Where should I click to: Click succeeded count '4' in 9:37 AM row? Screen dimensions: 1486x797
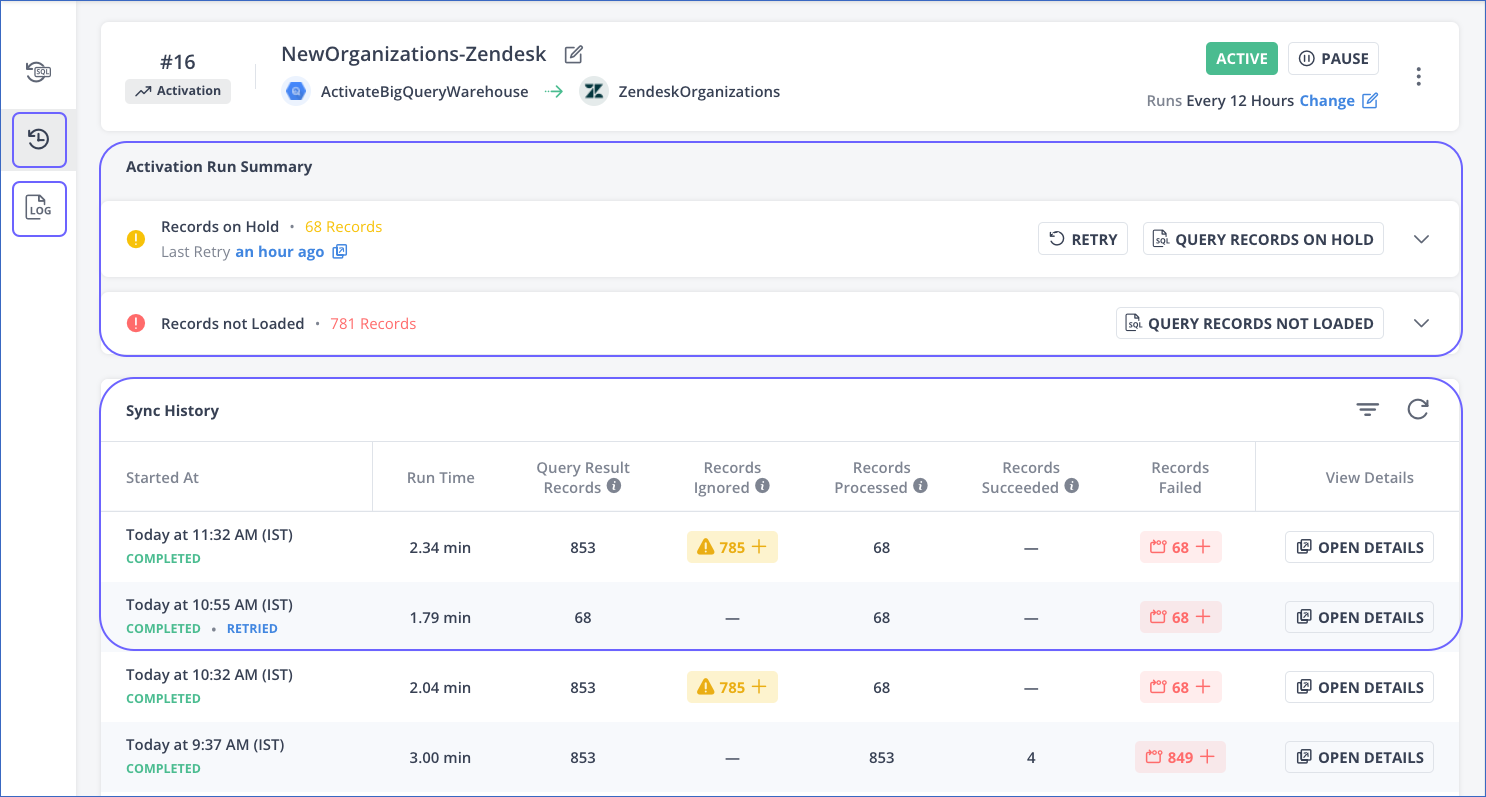click(1031, 758)
